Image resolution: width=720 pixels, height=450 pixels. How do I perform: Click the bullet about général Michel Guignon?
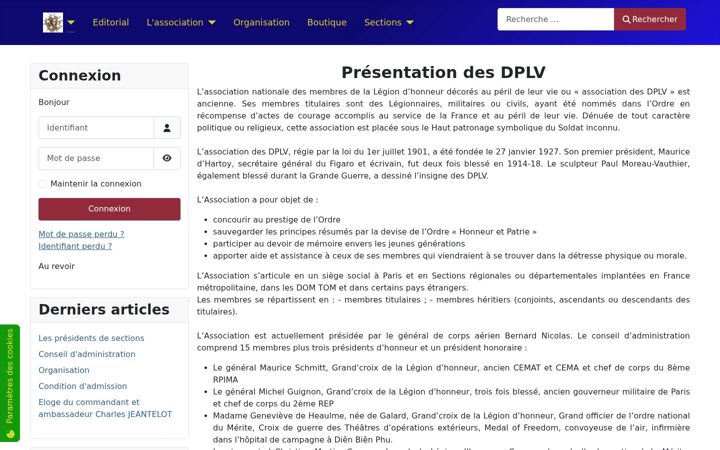pyautogui.click(x=451, y=397)
